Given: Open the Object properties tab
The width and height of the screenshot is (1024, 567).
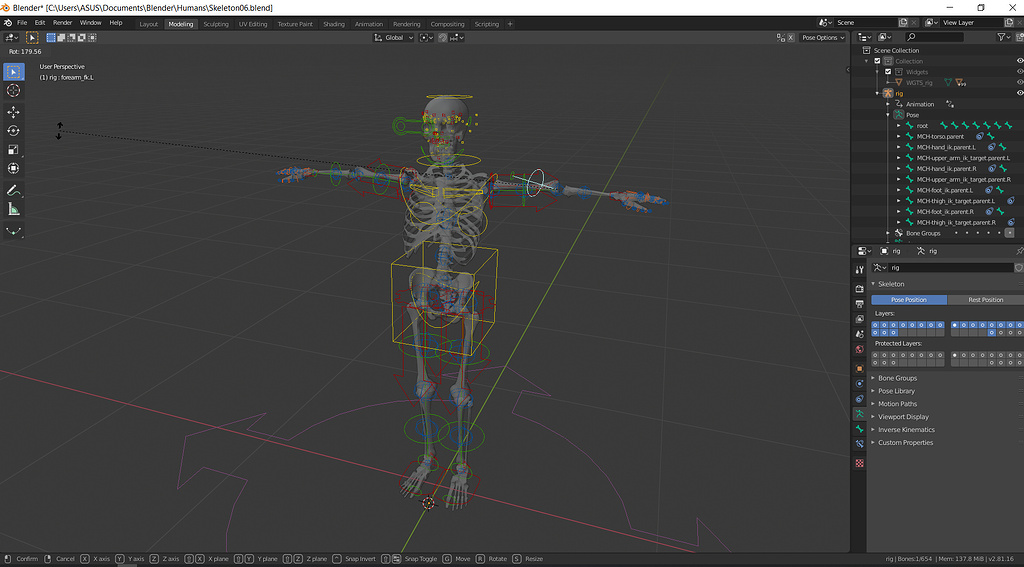Looking at the screenshot, I should click(859, 368).
